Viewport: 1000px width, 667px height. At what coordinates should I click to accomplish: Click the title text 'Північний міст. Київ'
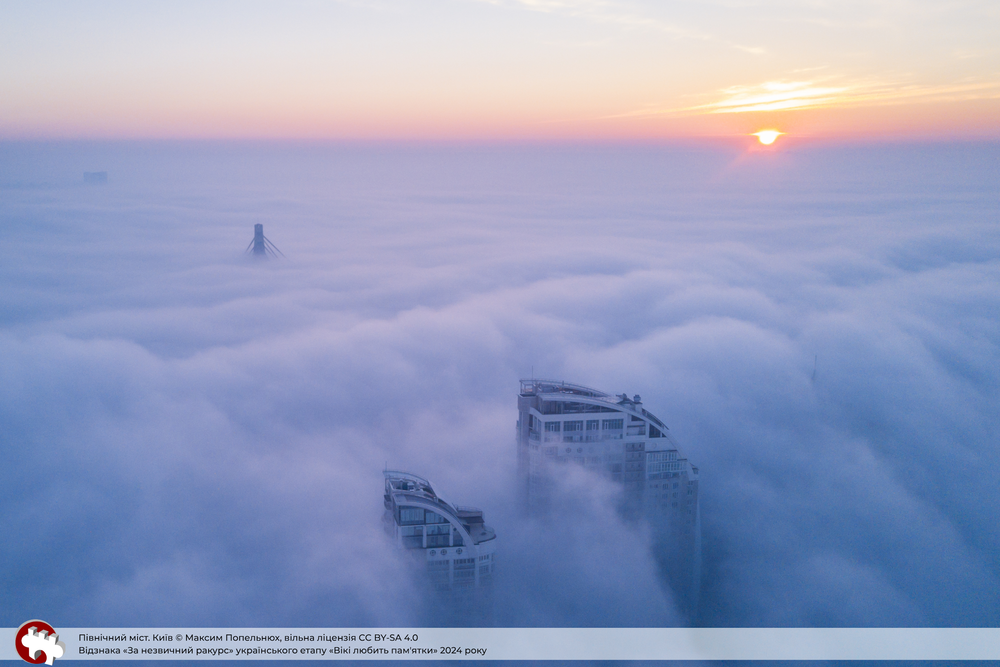point(125,637)
